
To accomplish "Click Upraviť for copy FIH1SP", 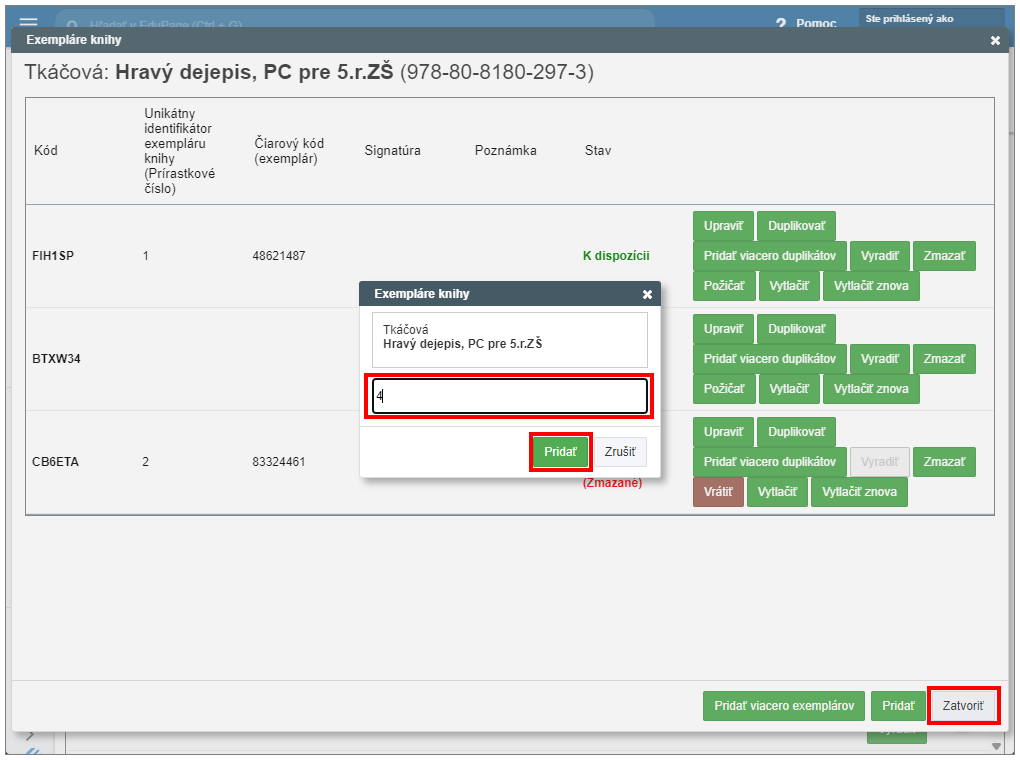I will click(722, 226).
